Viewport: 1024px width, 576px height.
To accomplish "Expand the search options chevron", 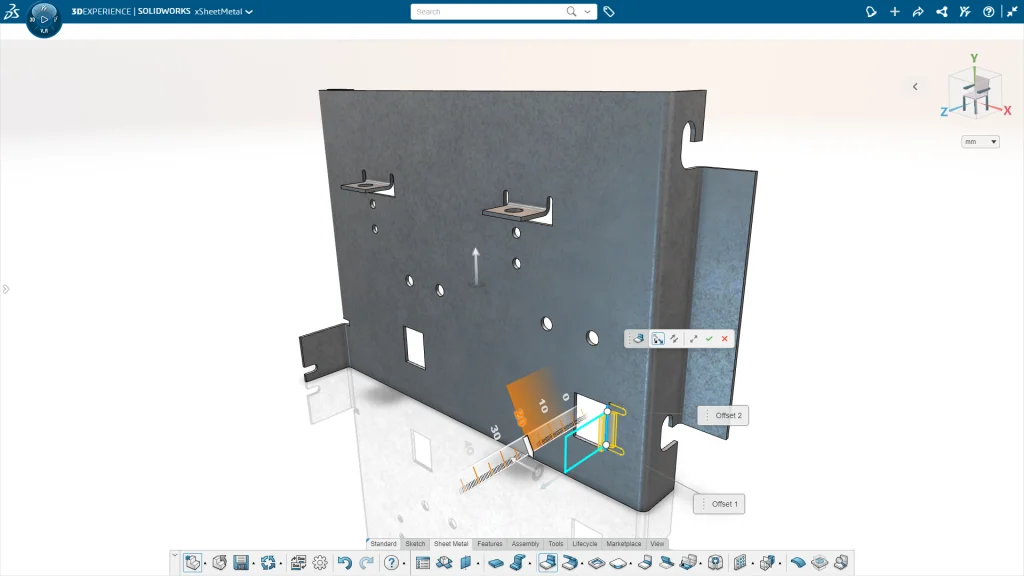I will (588, 12).
